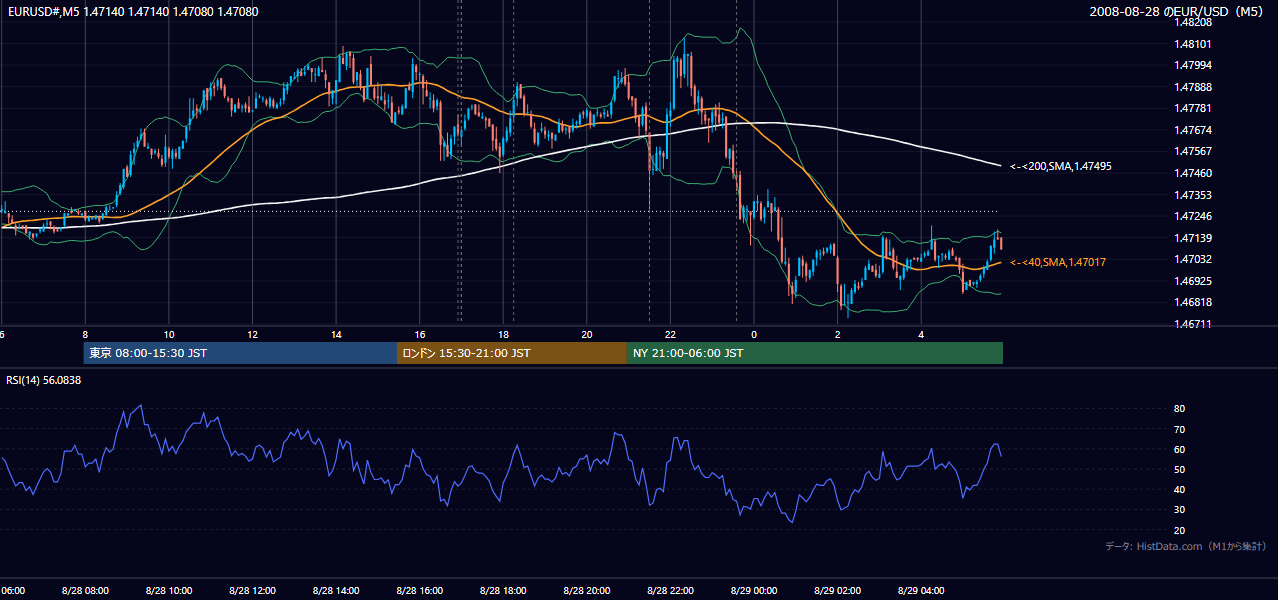Click the 8/28 22:00 date axis label
1278x600 pixels.
670,590
